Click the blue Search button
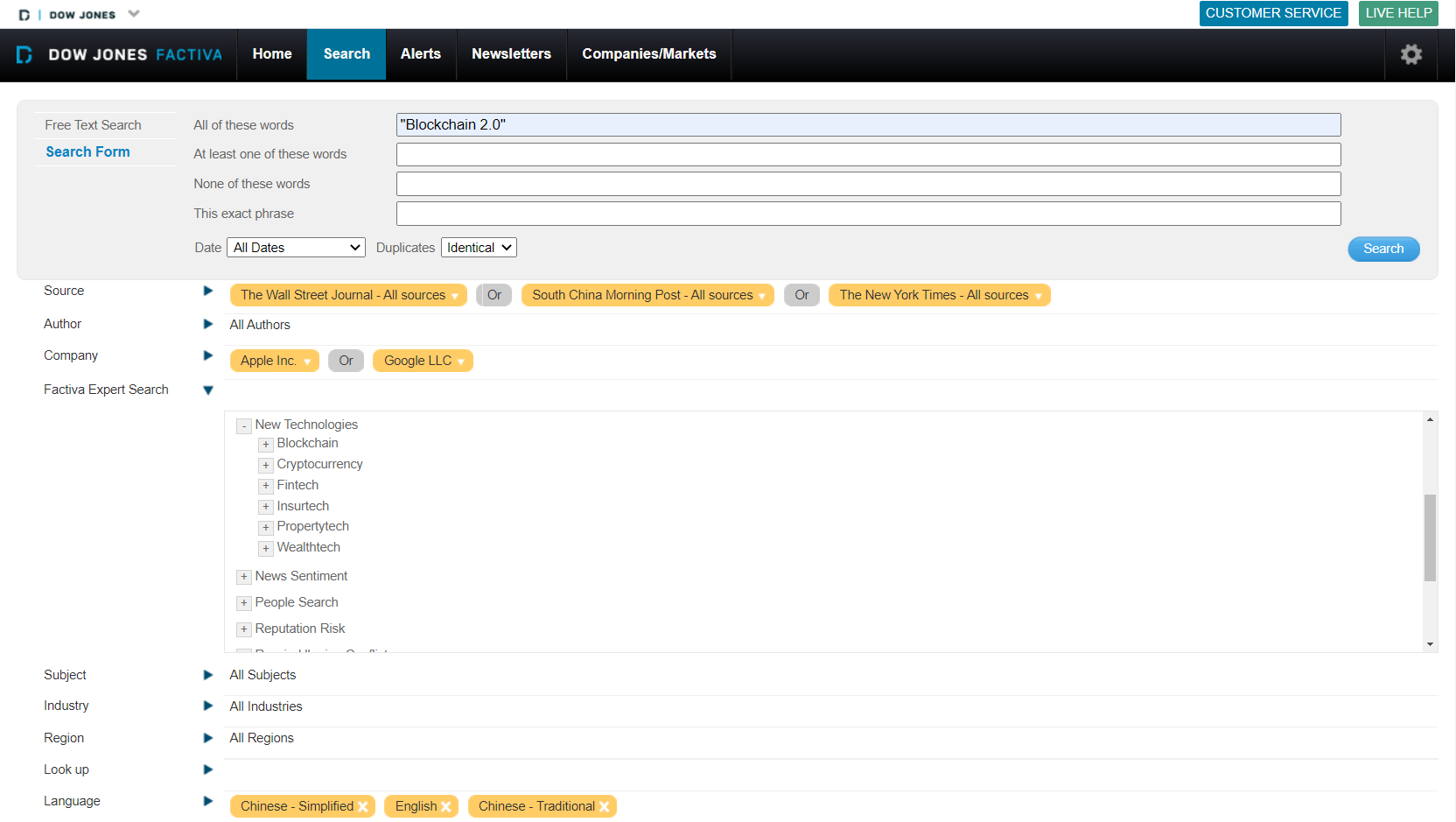This screenshot has height=822, width=1456. (1382, 249)
